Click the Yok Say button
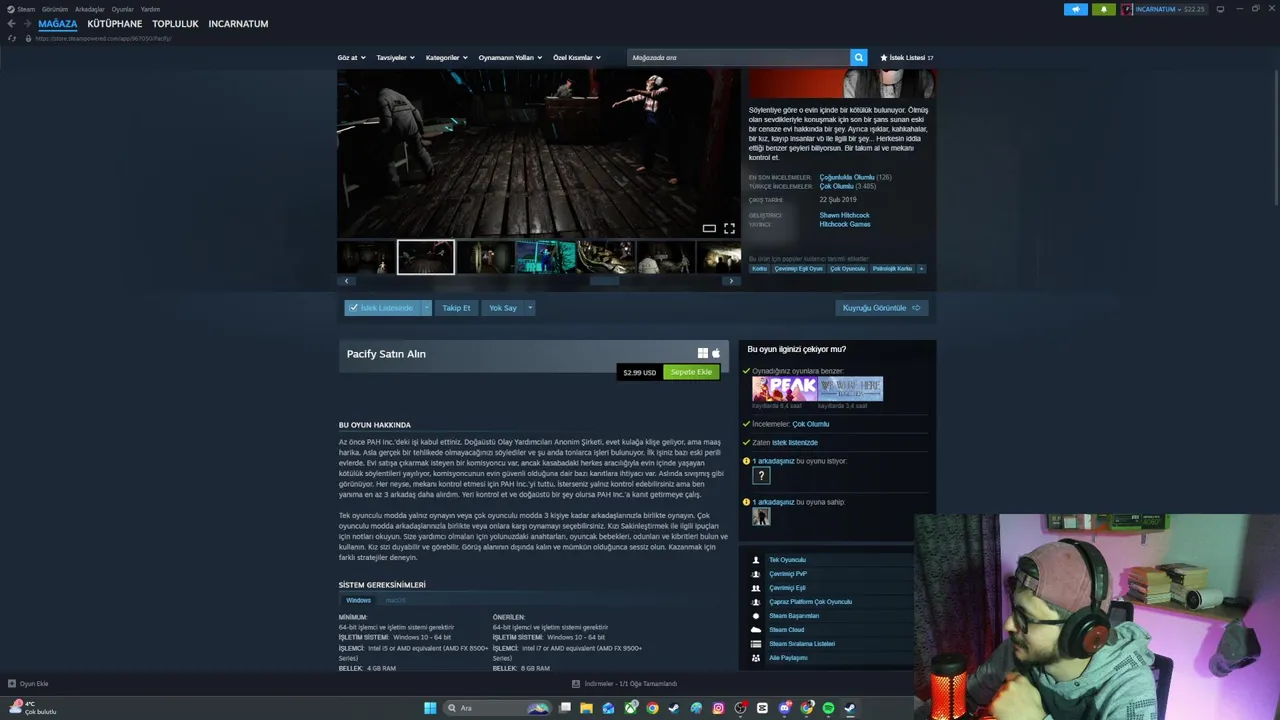The image size is (1280, 720). pyautogui.click(x=503, y=308)
